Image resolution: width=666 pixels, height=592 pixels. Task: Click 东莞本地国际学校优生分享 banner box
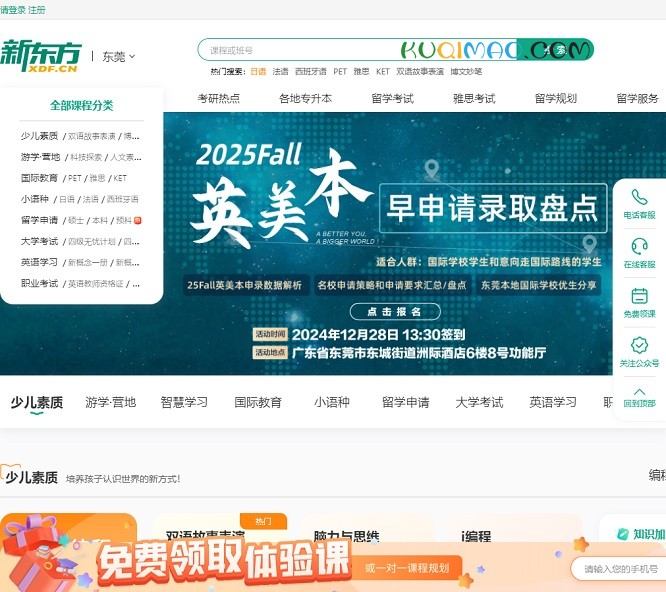click(538, 285)
